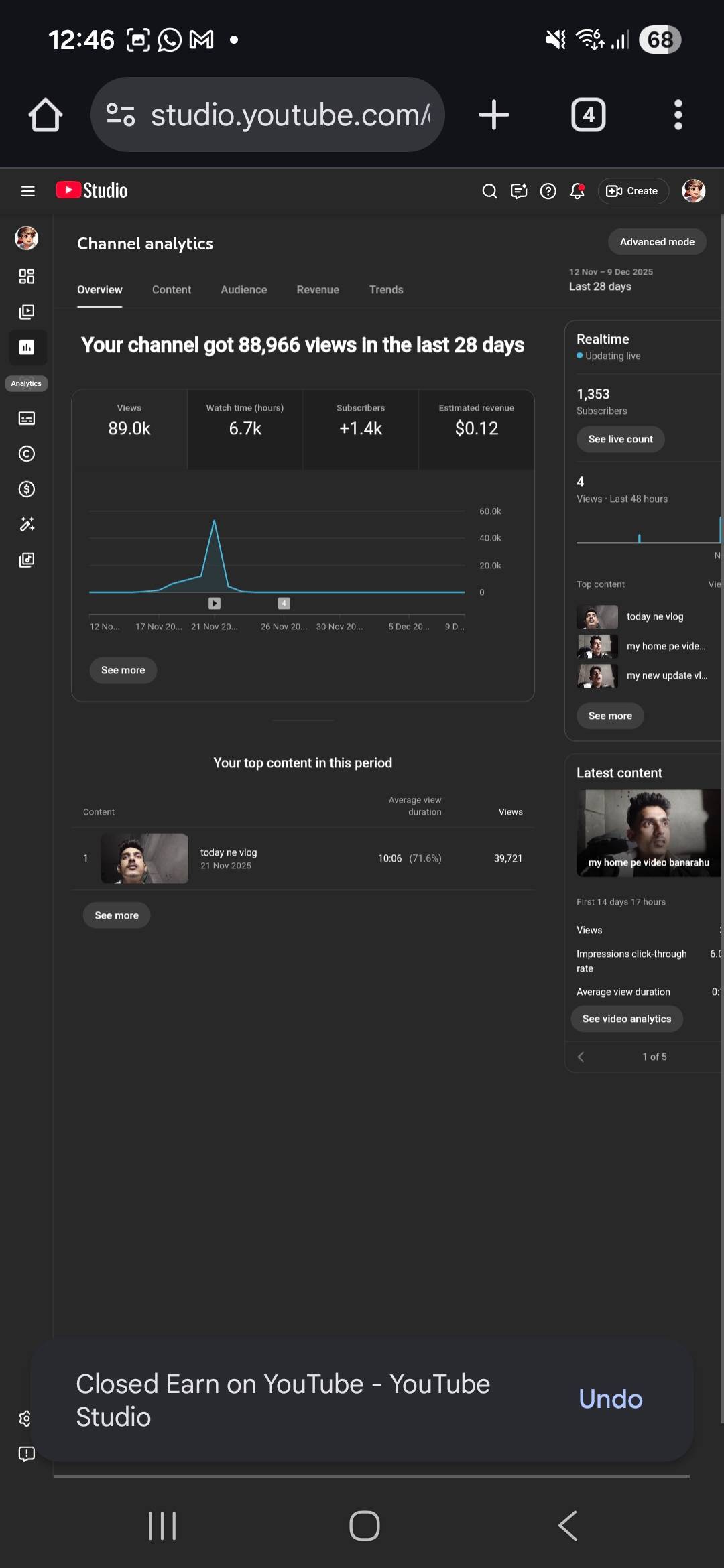
Task: Open the Last 28 days date range dropdown
Action: point(610,280)
